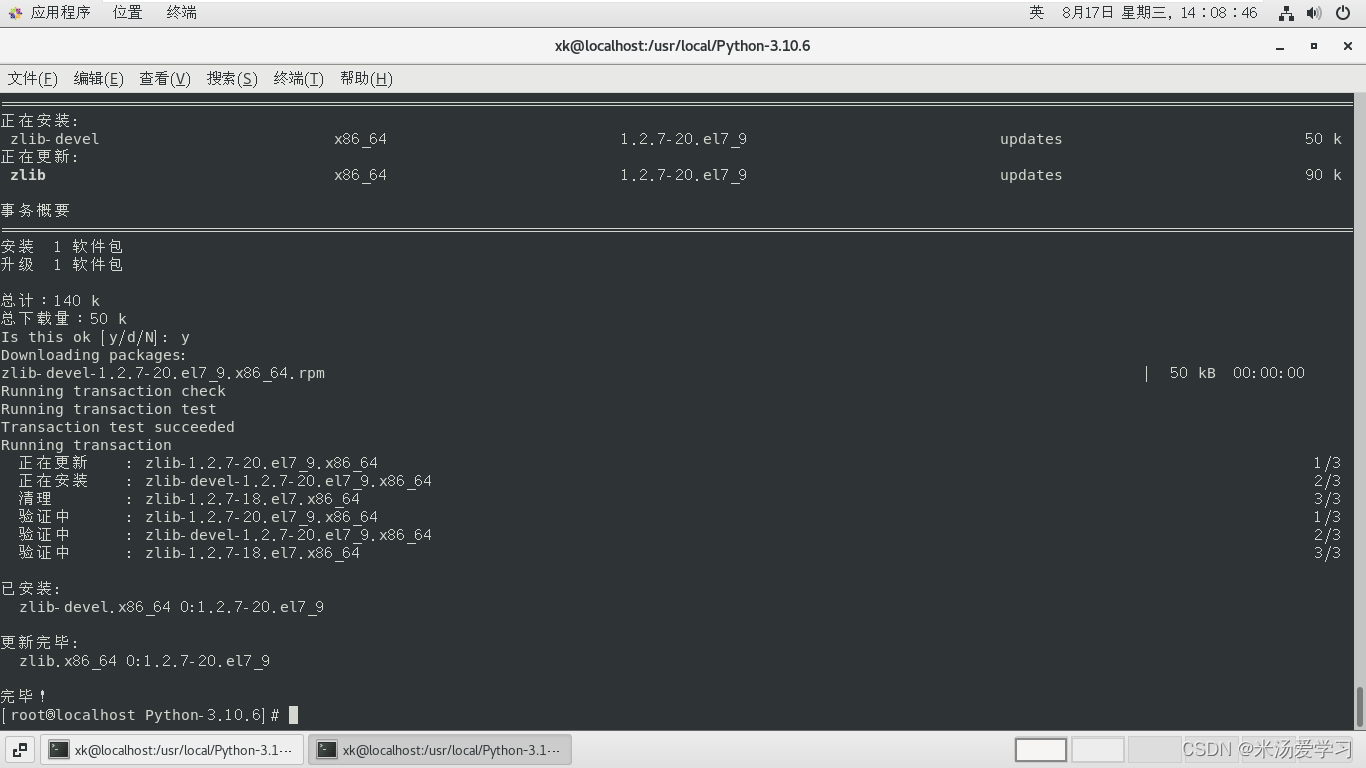The width and height of the screenshot is (1366, 768).
Task: Minimize the terminal window
Action: [1280, 46]
